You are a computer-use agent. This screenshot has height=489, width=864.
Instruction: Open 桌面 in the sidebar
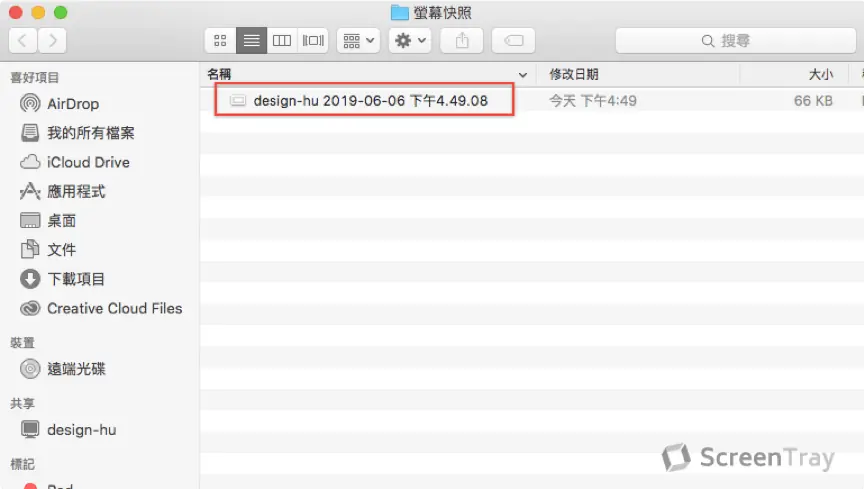62,221
